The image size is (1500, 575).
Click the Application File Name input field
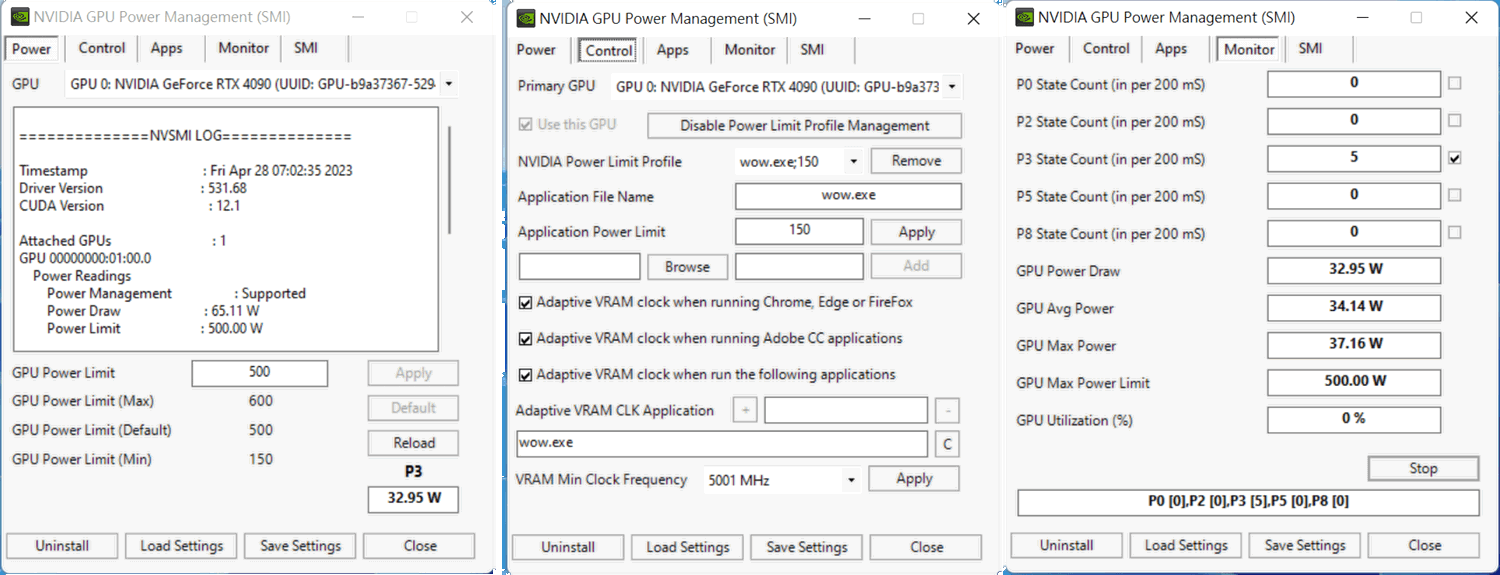tap(848, 196)
